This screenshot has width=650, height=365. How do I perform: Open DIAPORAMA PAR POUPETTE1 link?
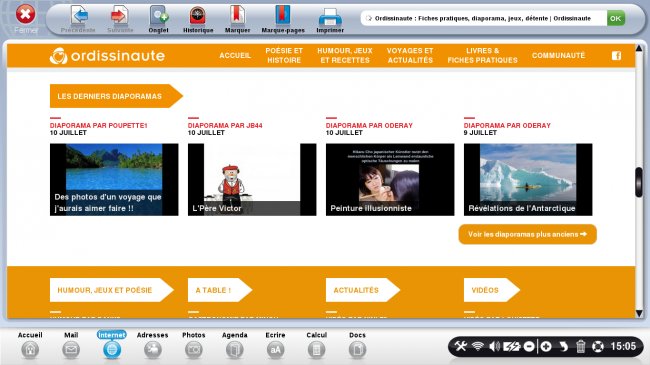pyautogui.click(x=99, y=125)
